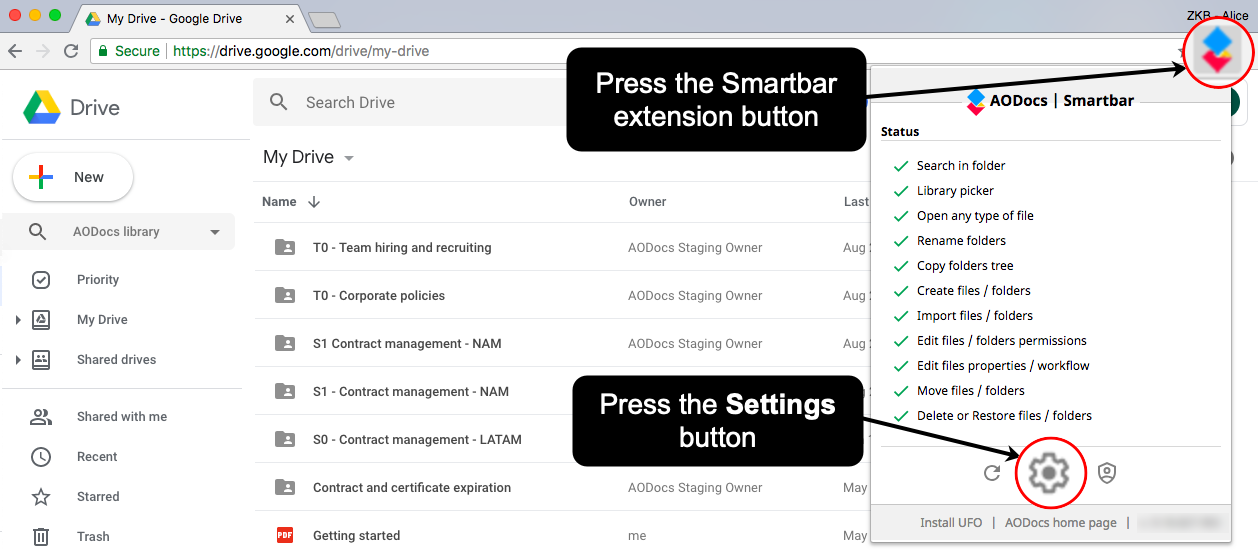Click the Secure padlock in the address bar
The width and height of the screenshot is (1258, 552).
point(102,51)
